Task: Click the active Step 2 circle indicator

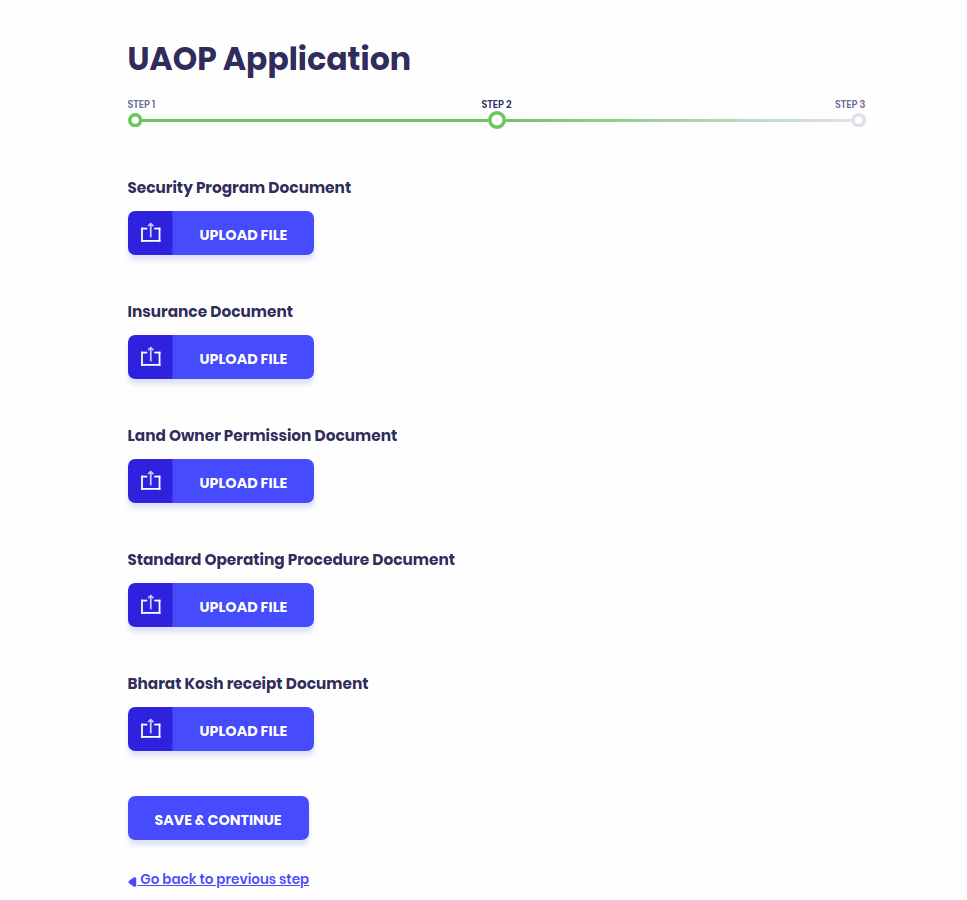Action: [x=497, y=120]
